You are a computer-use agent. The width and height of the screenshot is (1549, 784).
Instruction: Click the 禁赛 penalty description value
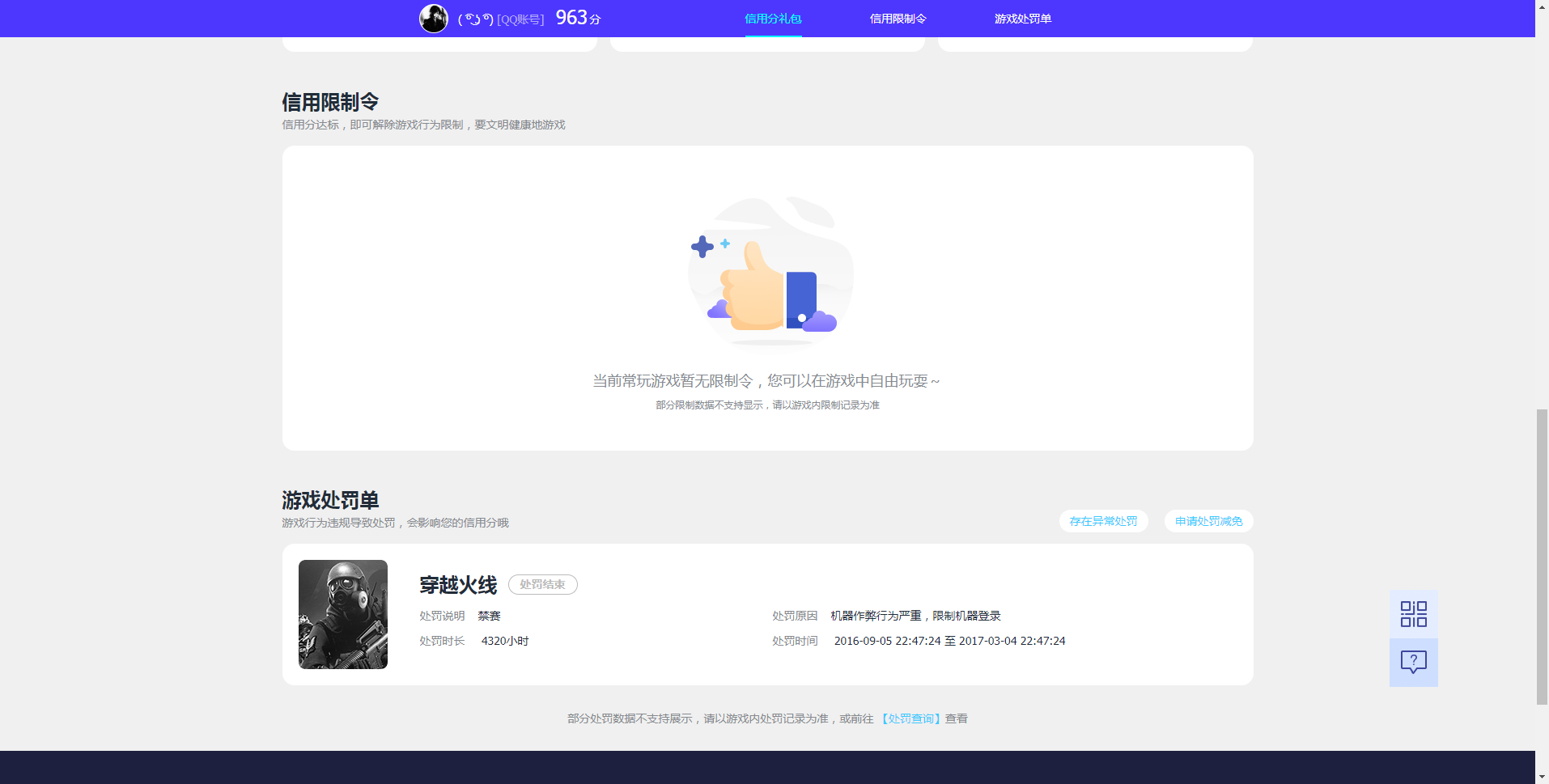[x=489, y=616]
